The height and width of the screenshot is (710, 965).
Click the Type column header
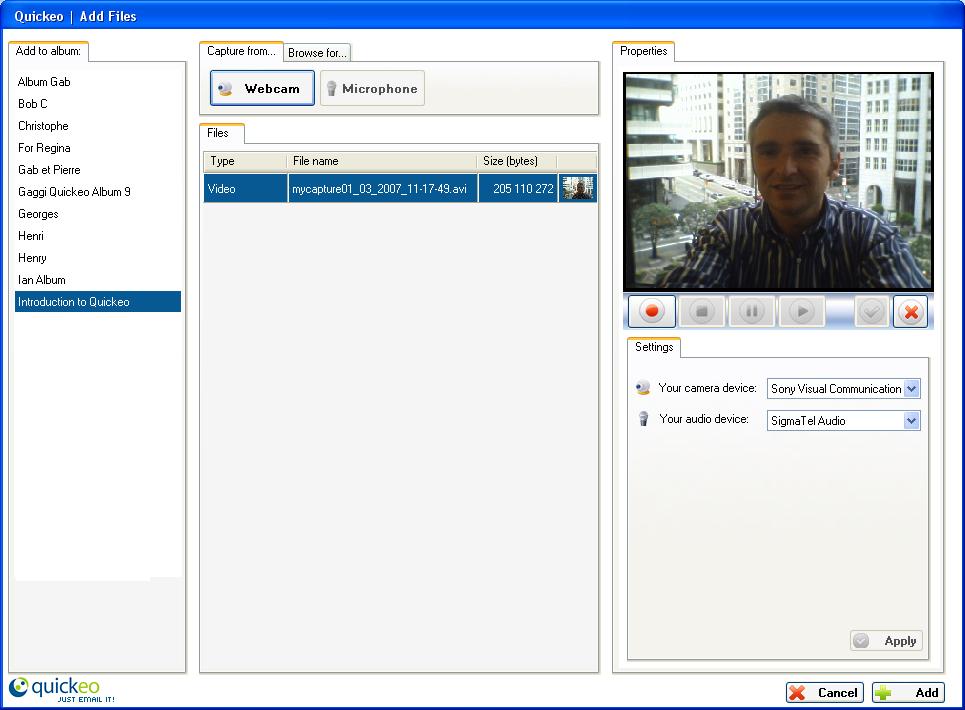pyautogui.click(x=245, y=161)
